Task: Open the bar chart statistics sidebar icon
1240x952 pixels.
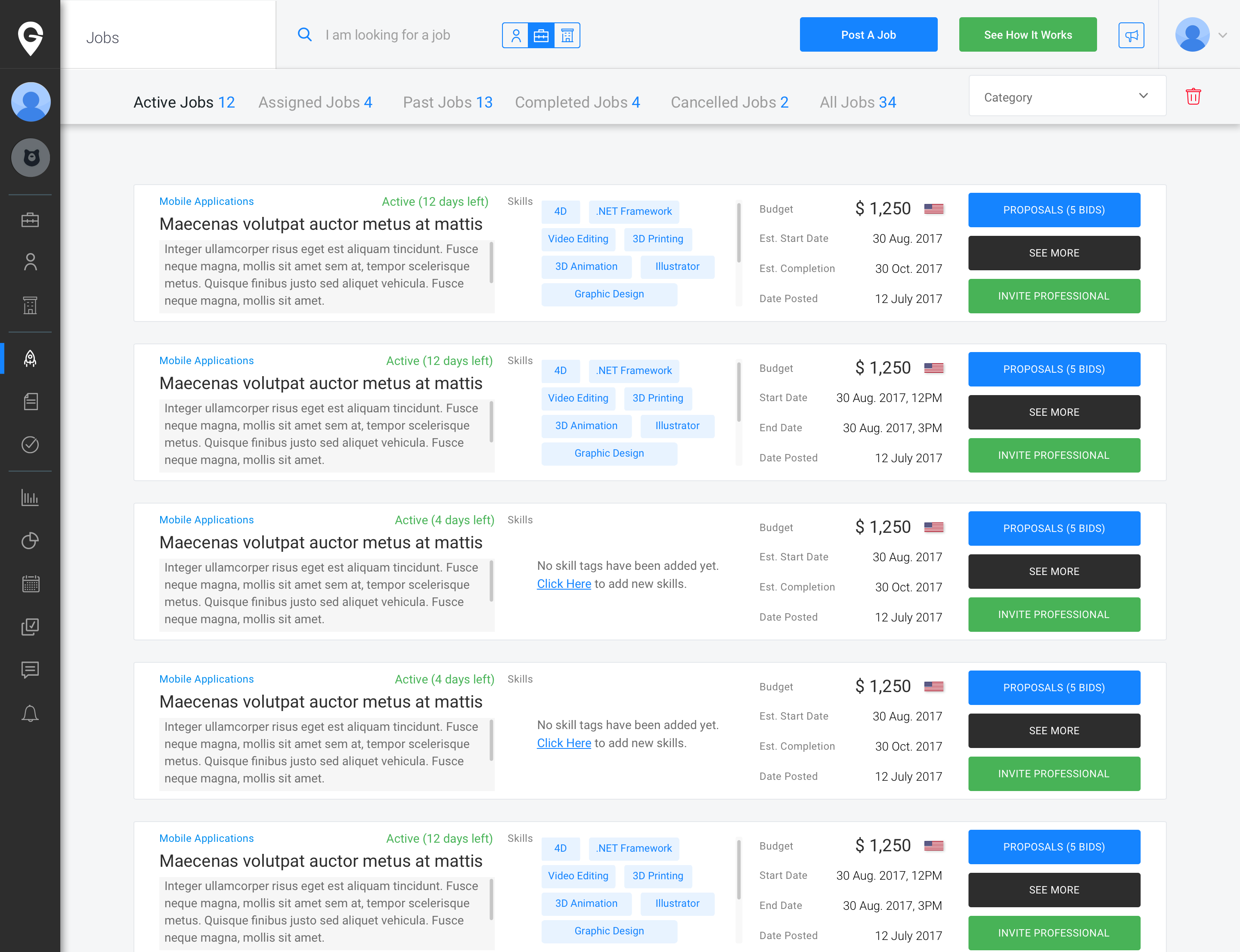Action: 30,498
